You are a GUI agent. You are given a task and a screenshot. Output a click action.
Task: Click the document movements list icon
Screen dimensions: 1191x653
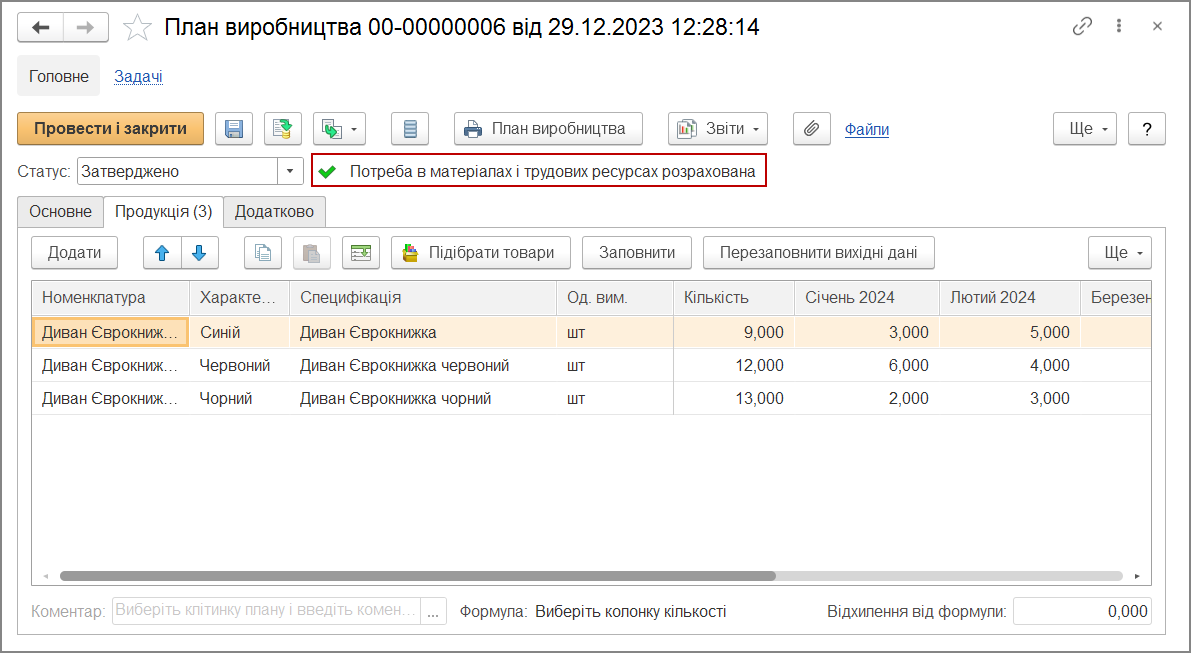[410, 129]
